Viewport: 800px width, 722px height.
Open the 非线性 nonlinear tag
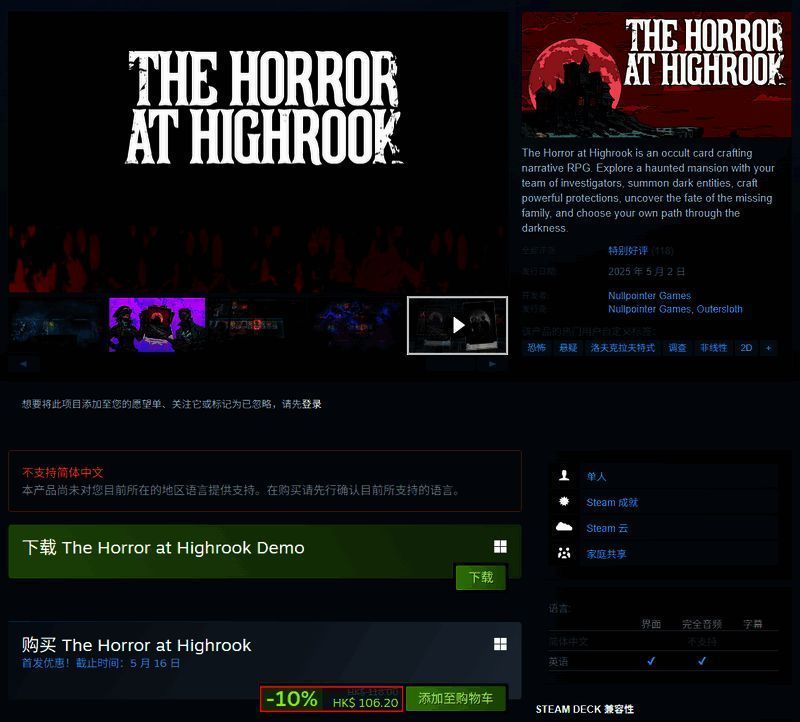713,348
